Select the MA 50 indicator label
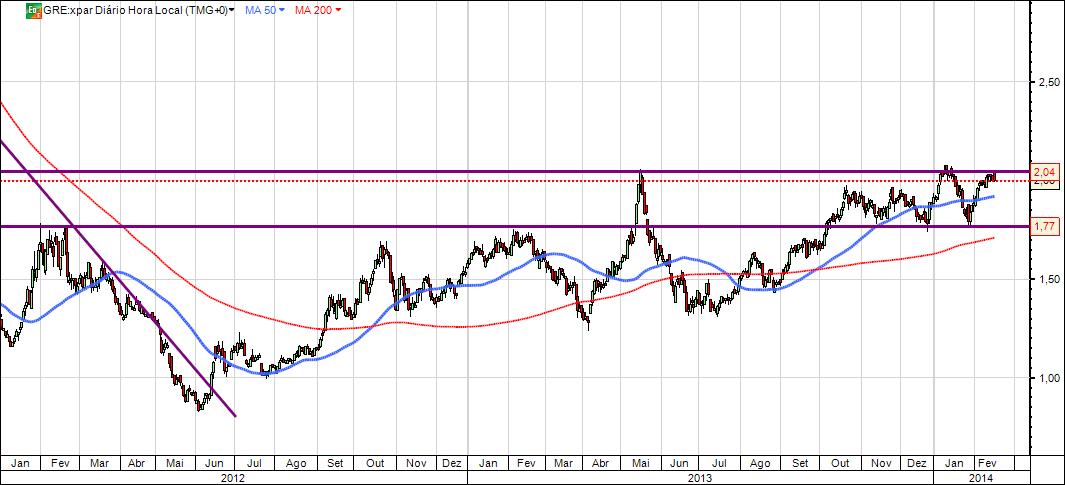 coord(260,10)
